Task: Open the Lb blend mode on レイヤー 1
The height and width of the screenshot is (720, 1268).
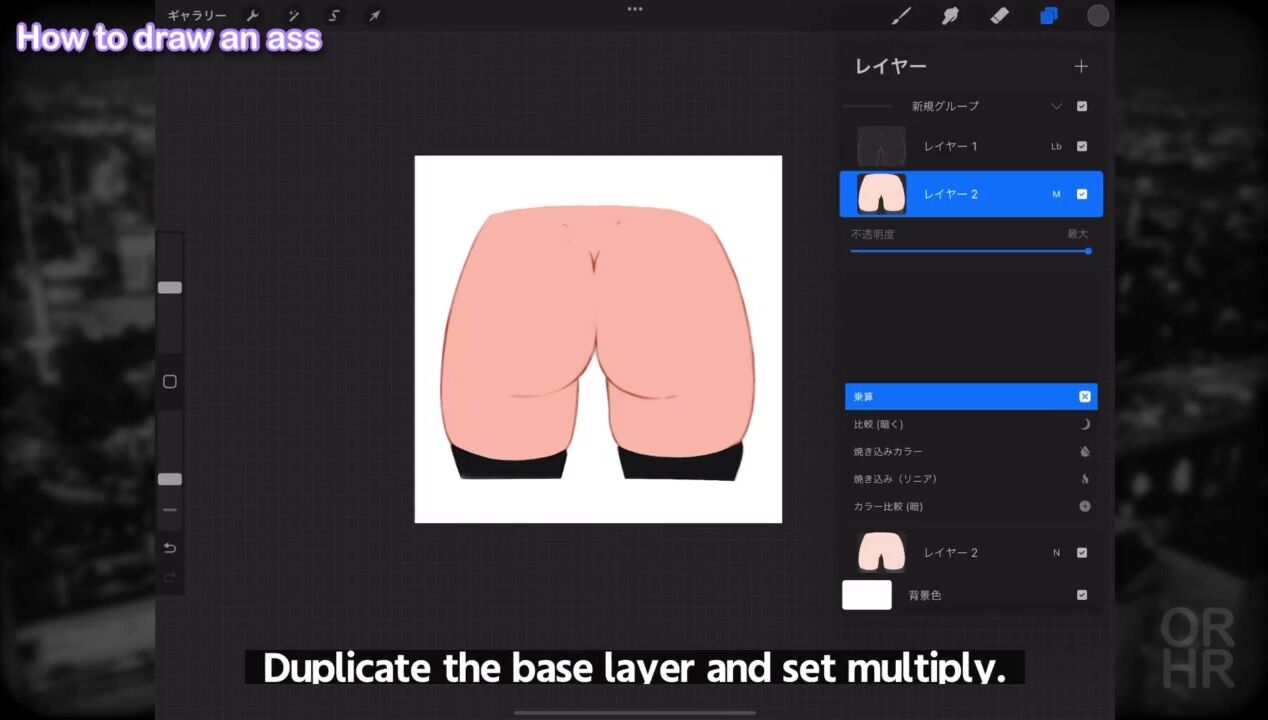Action: tap(1056, 146)
